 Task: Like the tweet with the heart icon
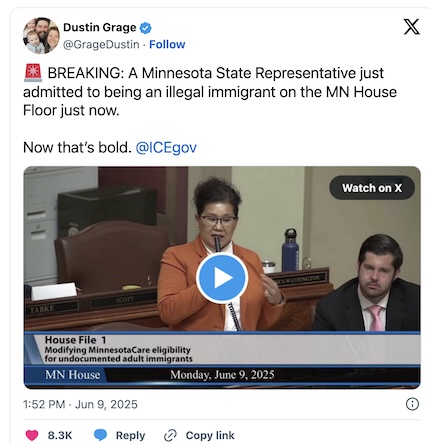click(x=32, y=435)
